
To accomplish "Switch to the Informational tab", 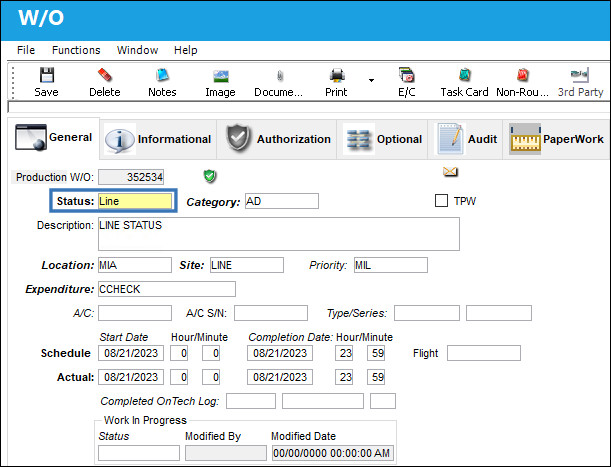I will tap(158, 139).
